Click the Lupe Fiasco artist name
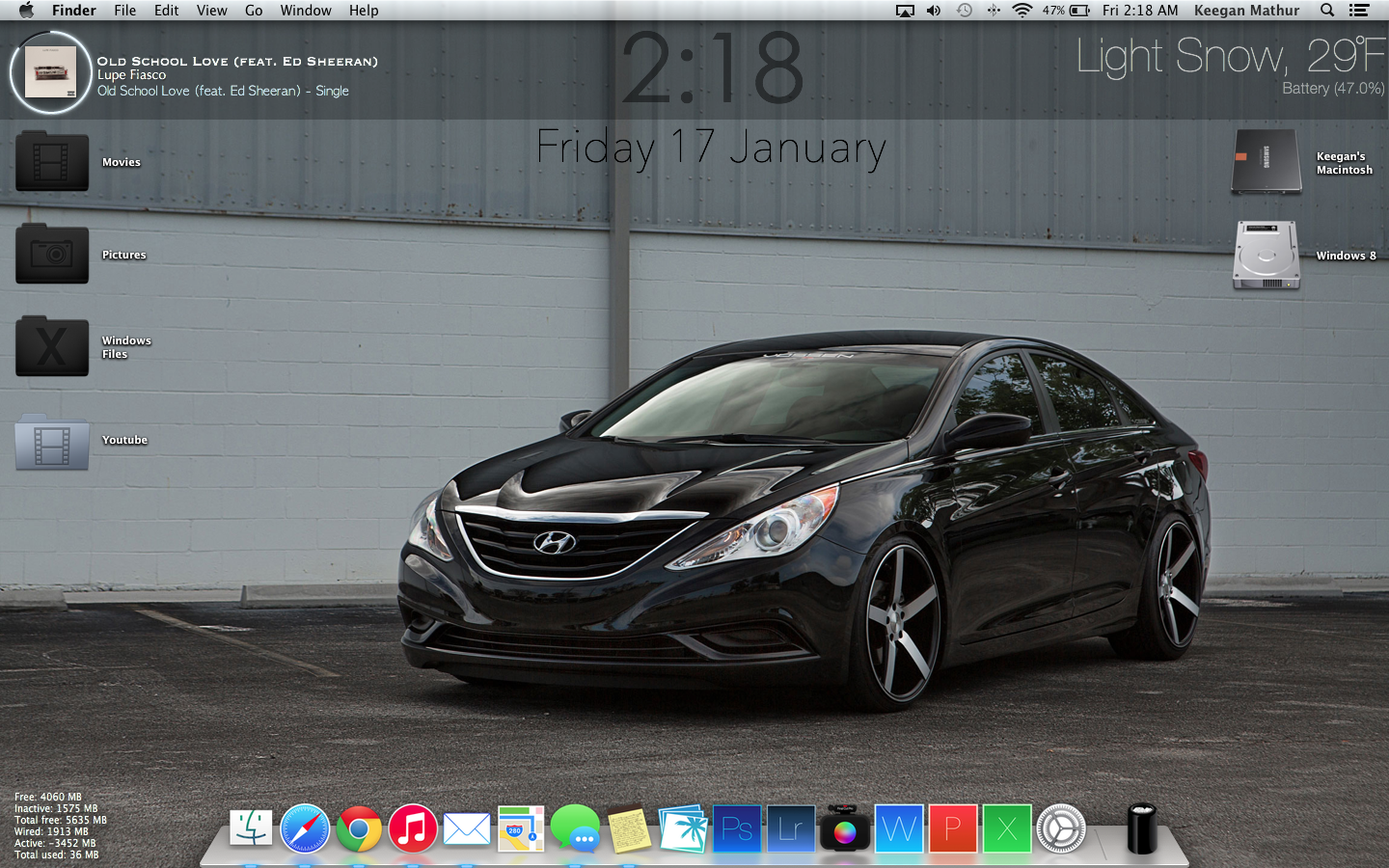The image size is (1389, 868). 131,75
